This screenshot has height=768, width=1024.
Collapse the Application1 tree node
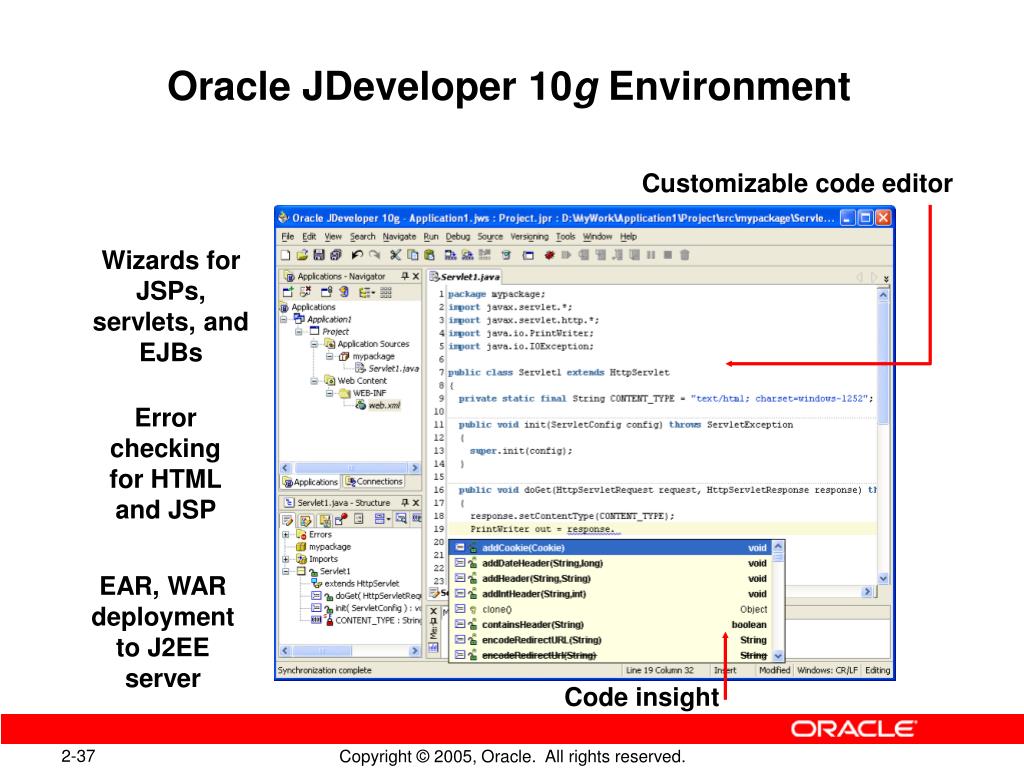tap(284, 319)
